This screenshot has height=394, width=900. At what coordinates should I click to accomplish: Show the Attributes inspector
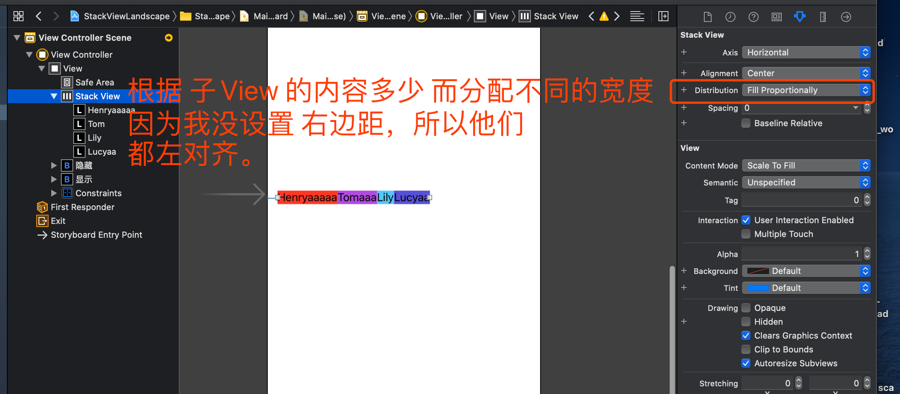(799, 17)
